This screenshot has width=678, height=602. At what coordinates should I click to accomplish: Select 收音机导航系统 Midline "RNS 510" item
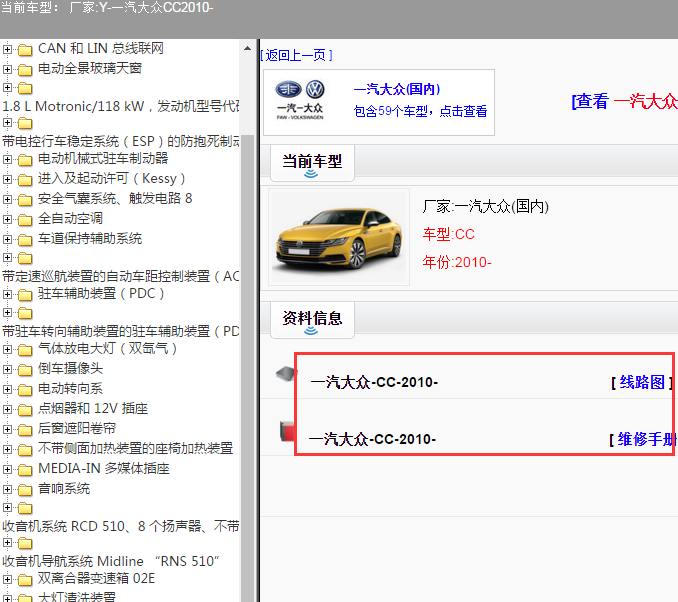pos(111,561)
